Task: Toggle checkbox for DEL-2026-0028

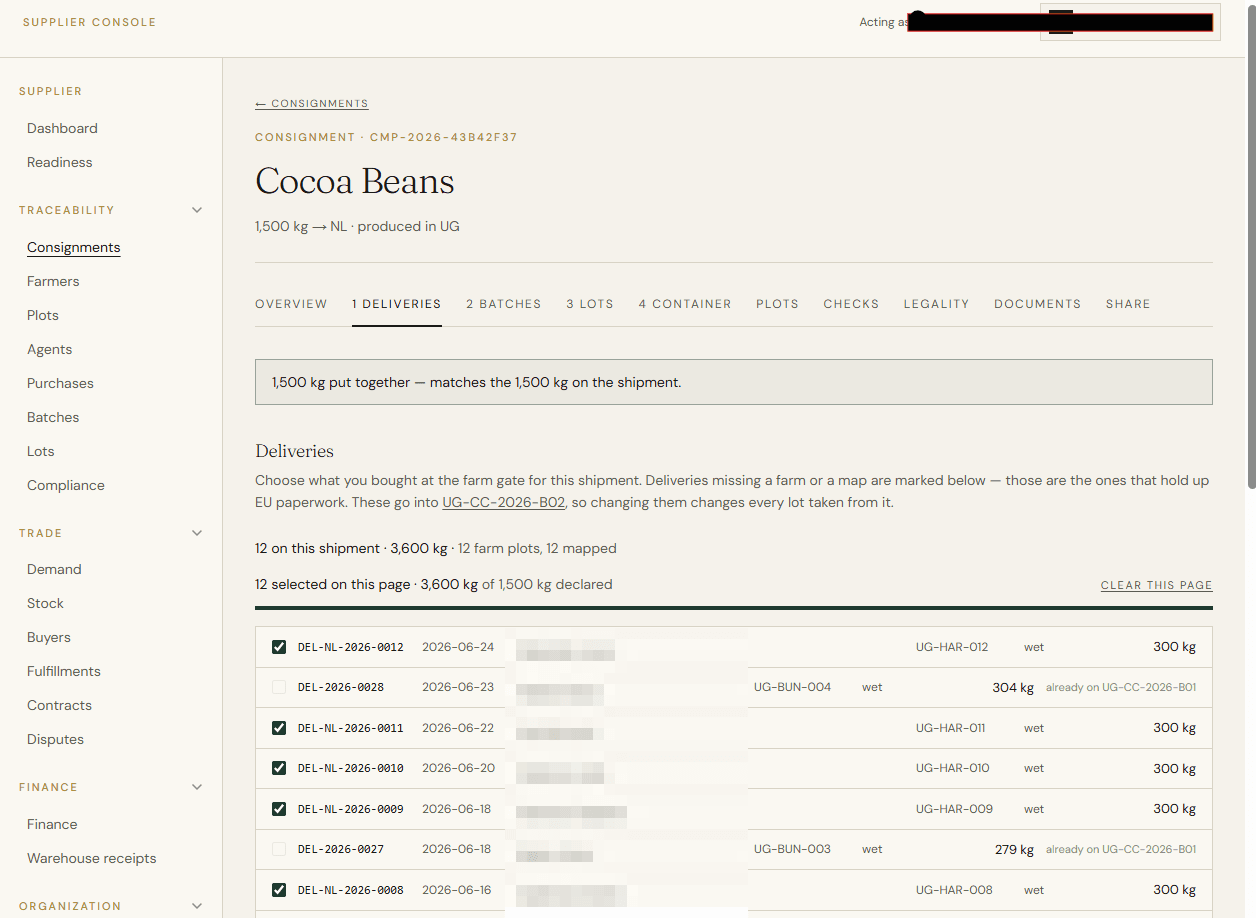Action: (x=279, y=687)
